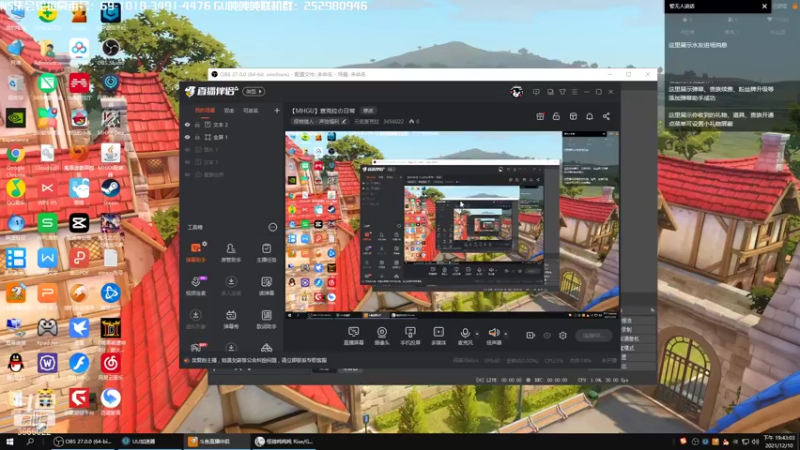The width and height of the screenshot is (800, 450).
Task: Open the 歌词助手 tool icon
Action: tap(266, 319)
